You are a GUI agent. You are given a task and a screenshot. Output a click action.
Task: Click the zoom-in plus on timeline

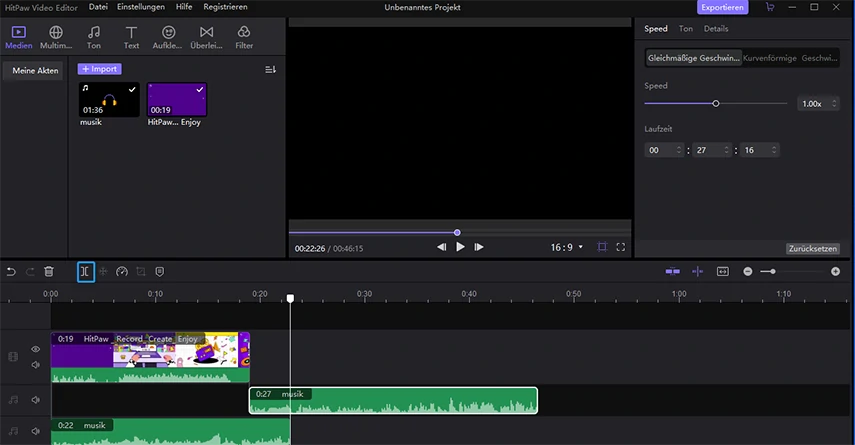click(835, 272)
